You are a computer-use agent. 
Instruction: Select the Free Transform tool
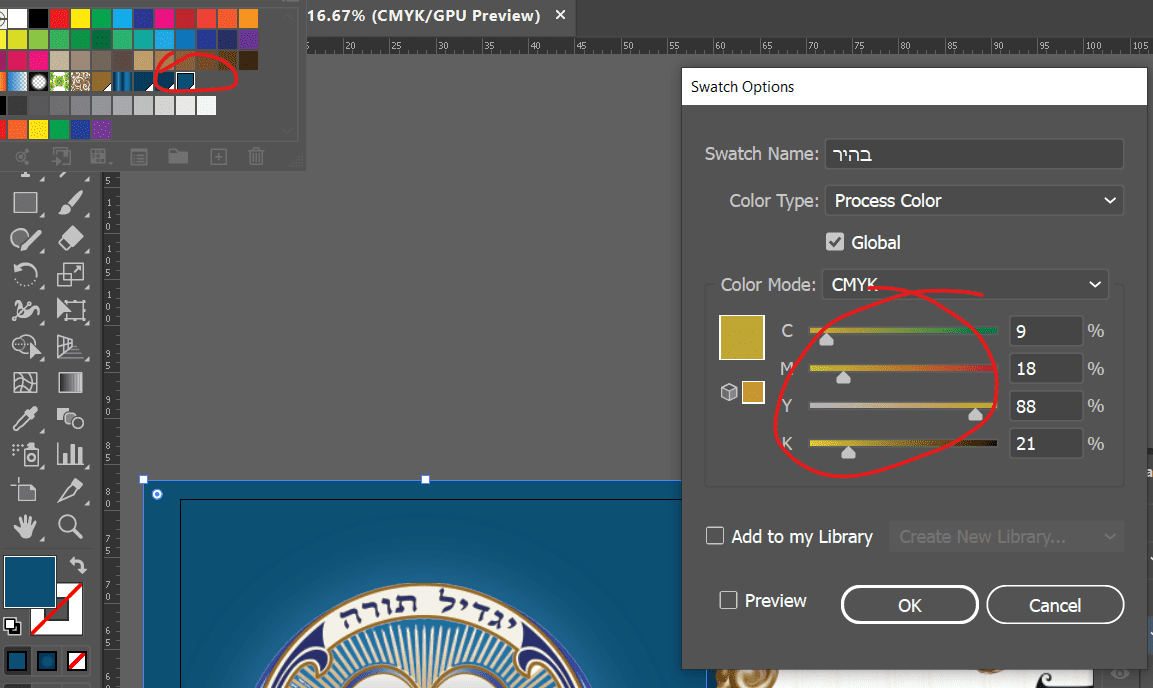tap(71, 310)
